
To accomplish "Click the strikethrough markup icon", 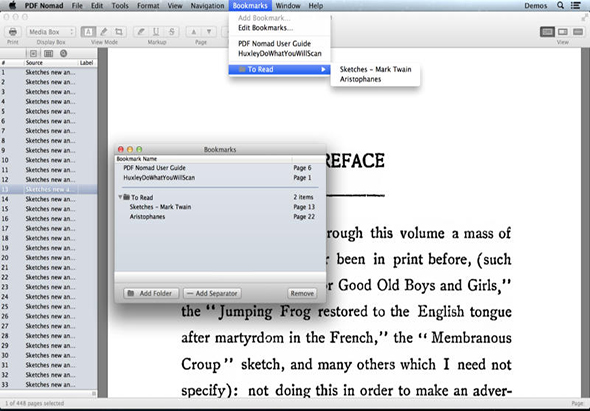I will (x=172, y=32).
